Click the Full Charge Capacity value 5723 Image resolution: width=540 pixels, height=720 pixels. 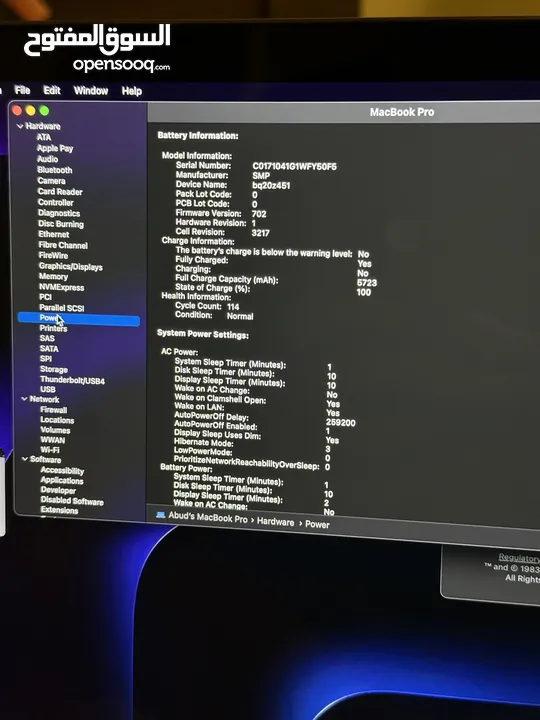pos(367,283)
